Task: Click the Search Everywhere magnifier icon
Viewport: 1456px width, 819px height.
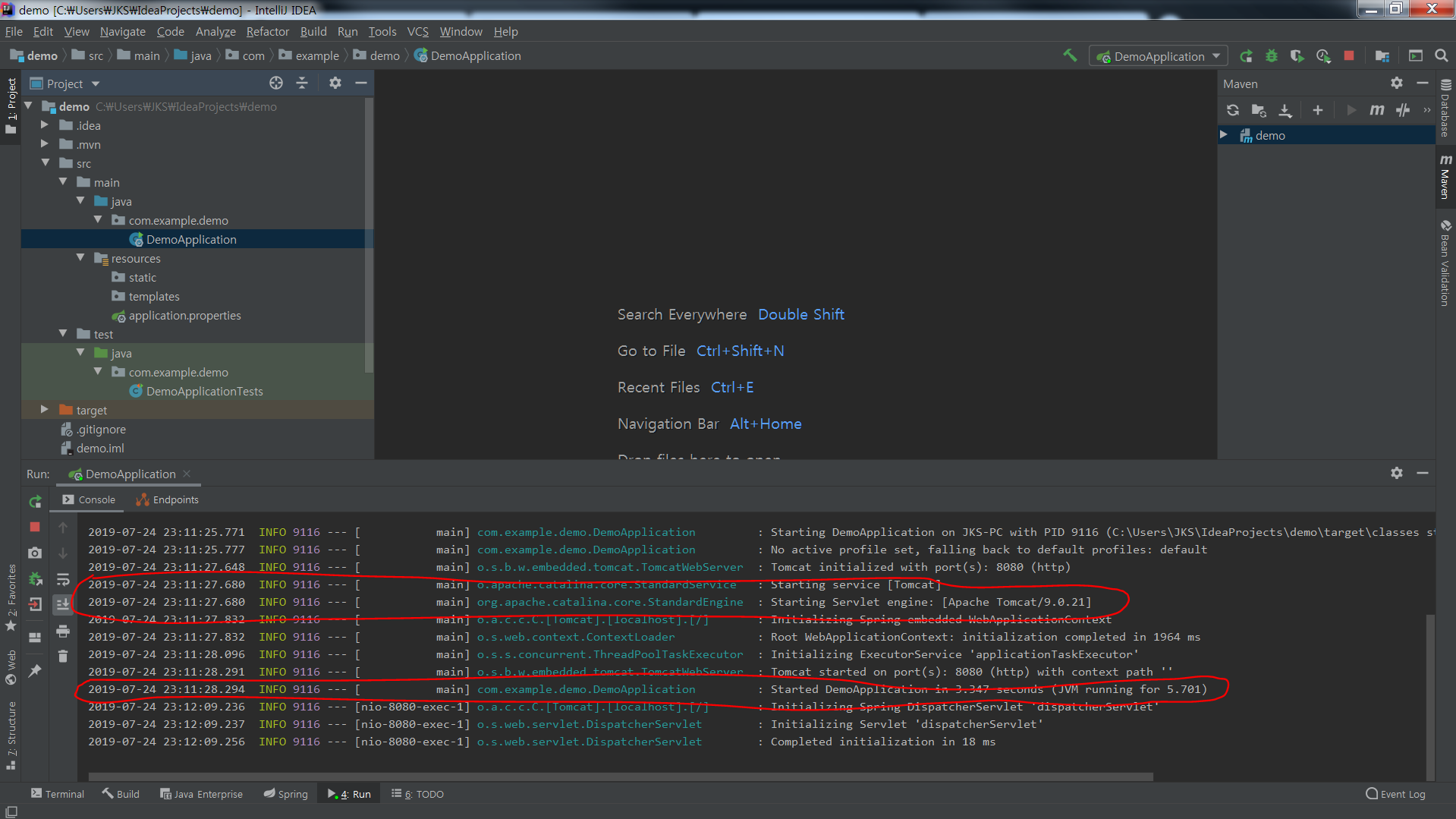Action: pos(1441,55)
